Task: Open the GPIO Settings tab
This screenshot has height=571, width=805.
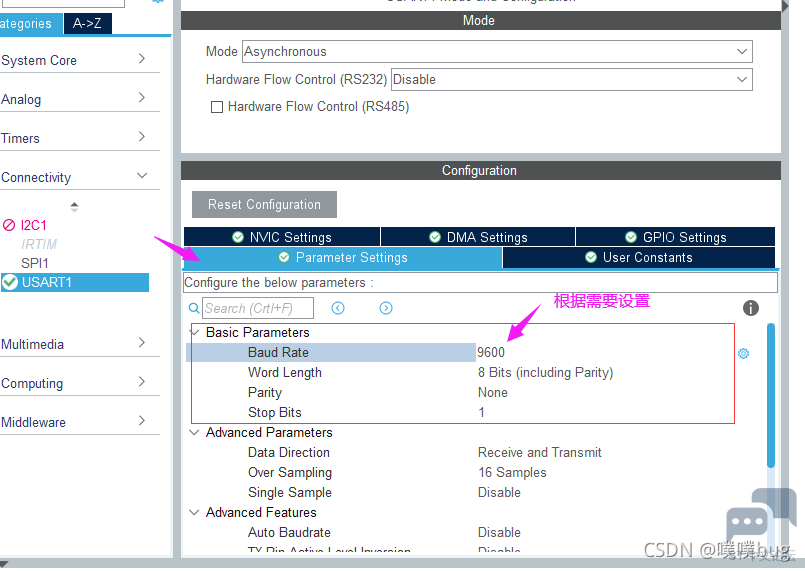Action: point(675,237)
